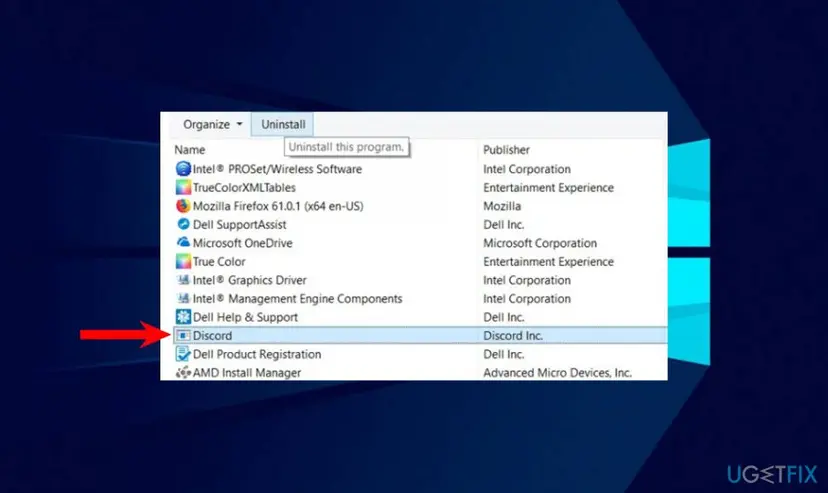Screen dimensions: 828x493
Task: Click the Discord program icon
Action: click(183, 335)
